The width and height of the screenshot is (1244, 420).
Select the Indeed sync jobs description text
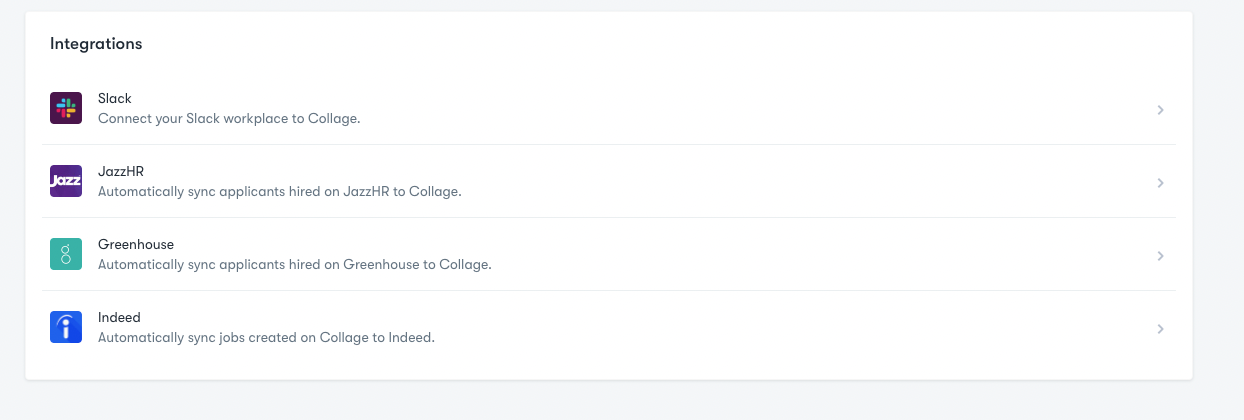click(x=266, y=337)
